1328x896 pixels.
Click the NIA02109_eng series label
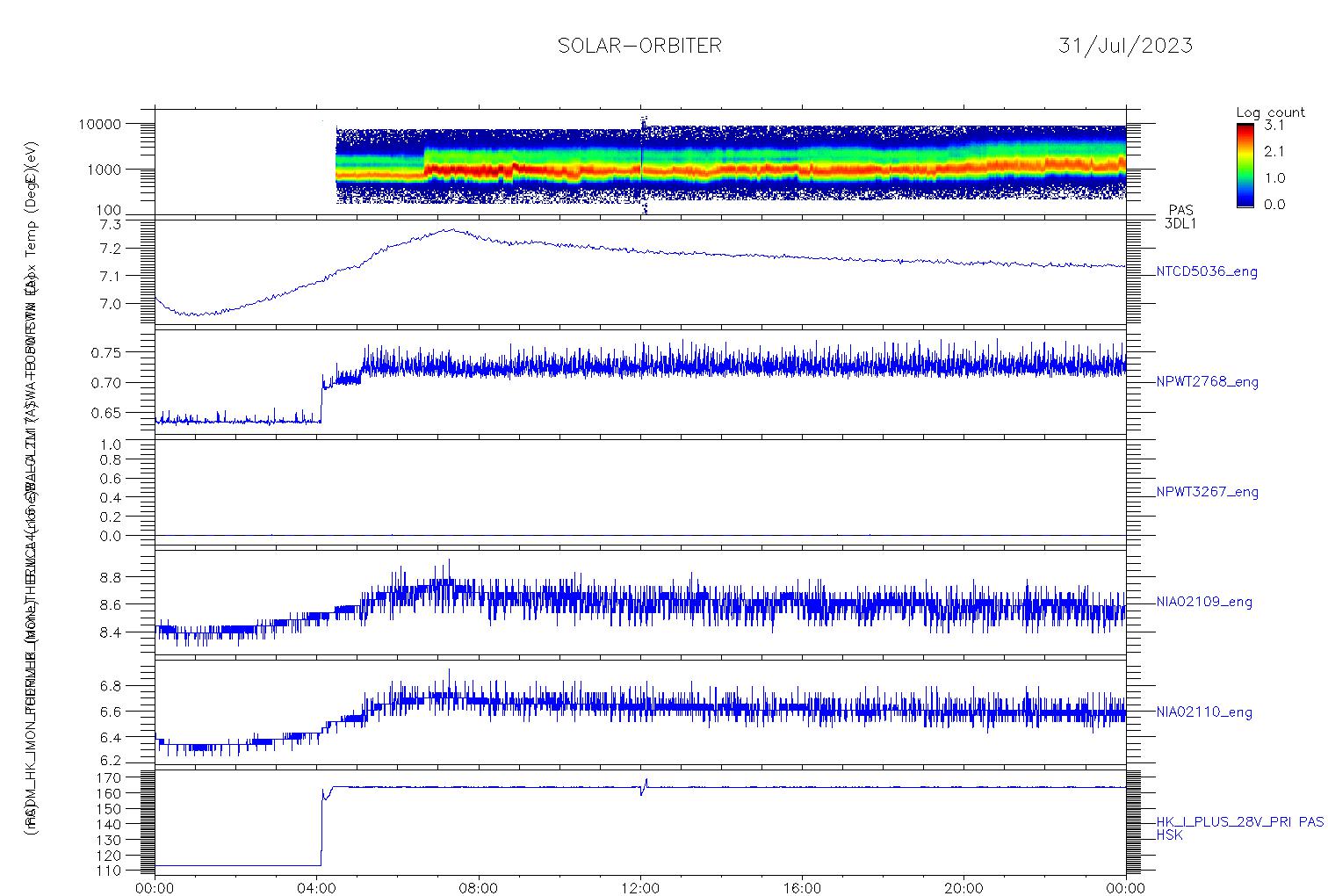point(1204,603)
